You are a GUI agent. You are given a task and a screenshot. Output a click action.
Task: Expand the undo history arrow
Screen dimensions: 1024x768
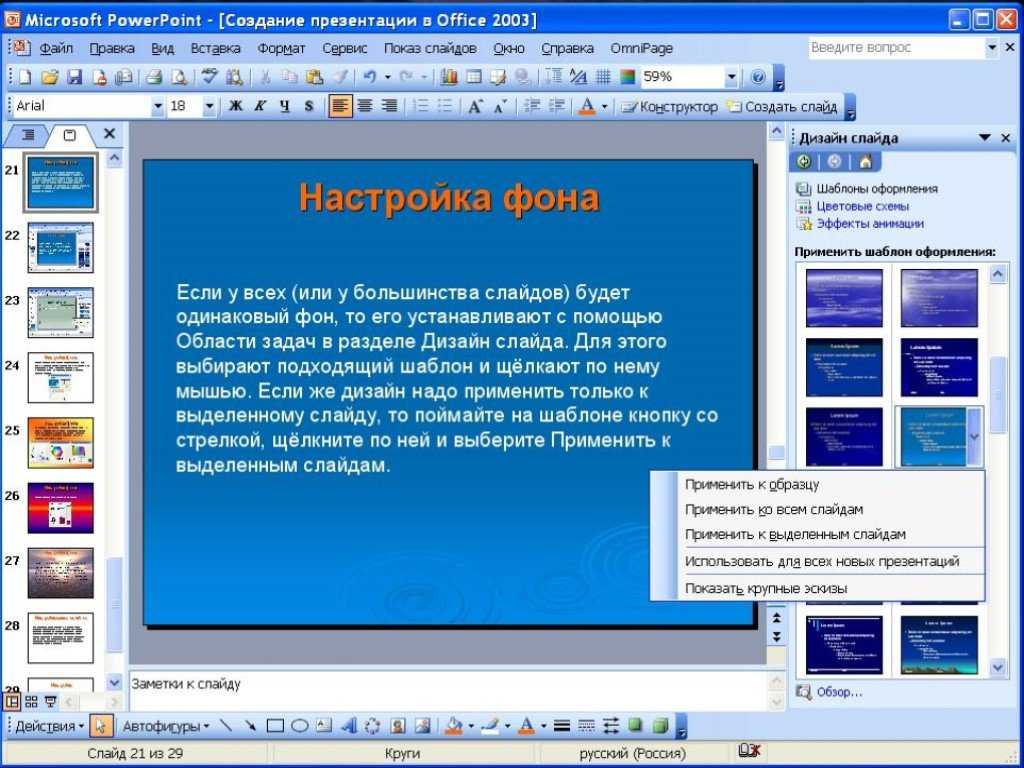coord(387,78)
